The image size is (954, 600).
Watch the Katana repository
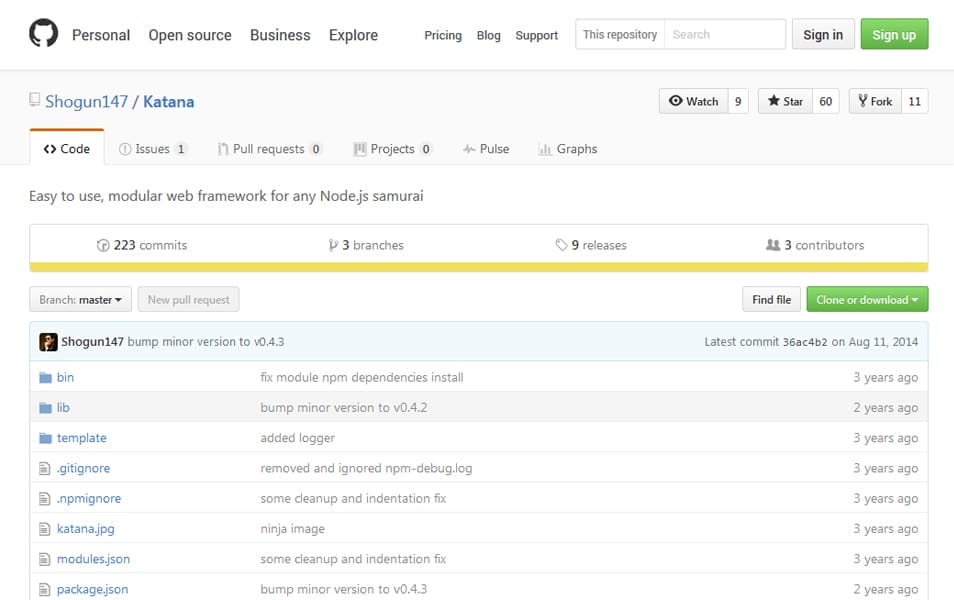tap(693, 101)
